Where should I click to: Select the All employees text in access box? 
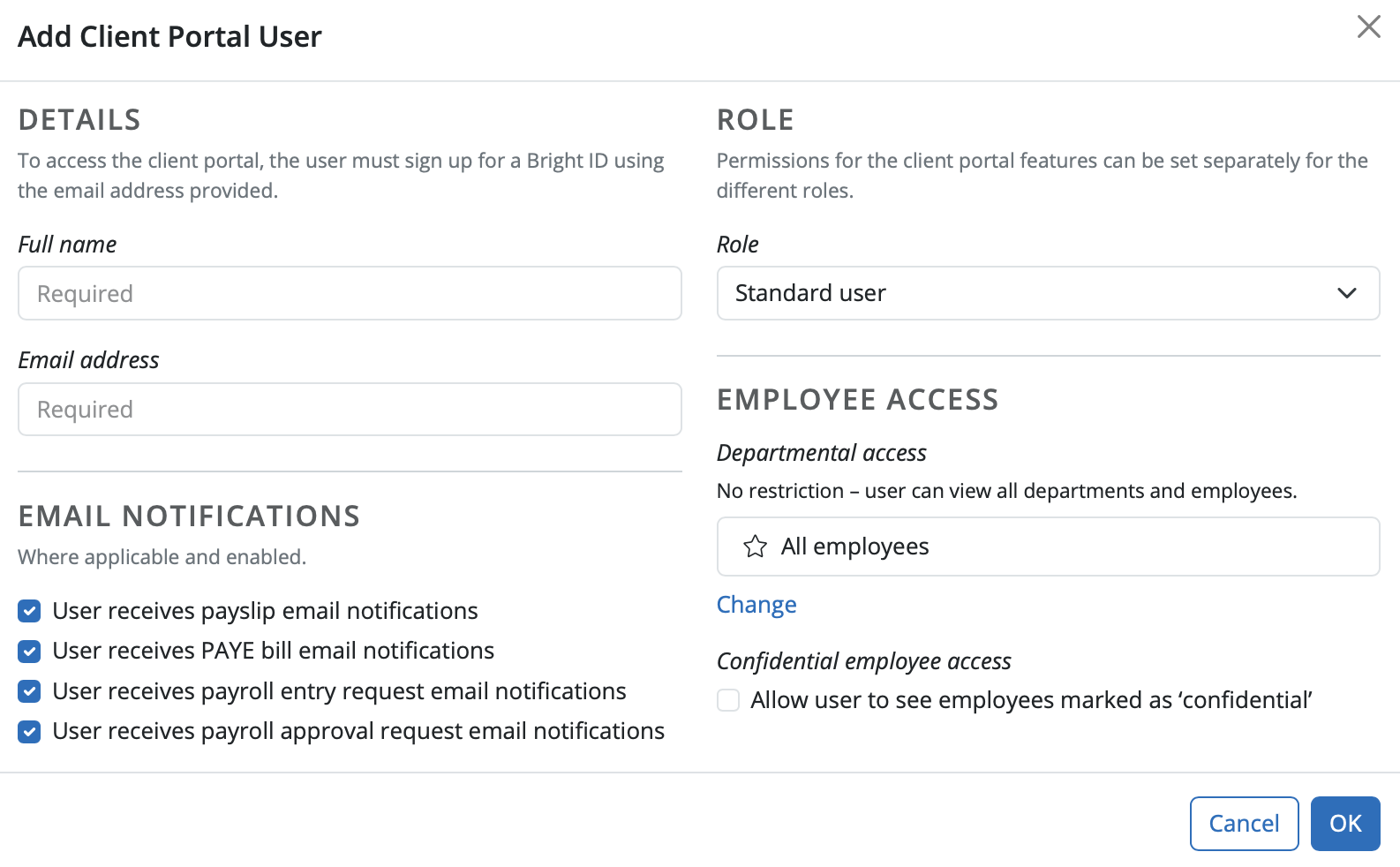click(x=854, y=547)
